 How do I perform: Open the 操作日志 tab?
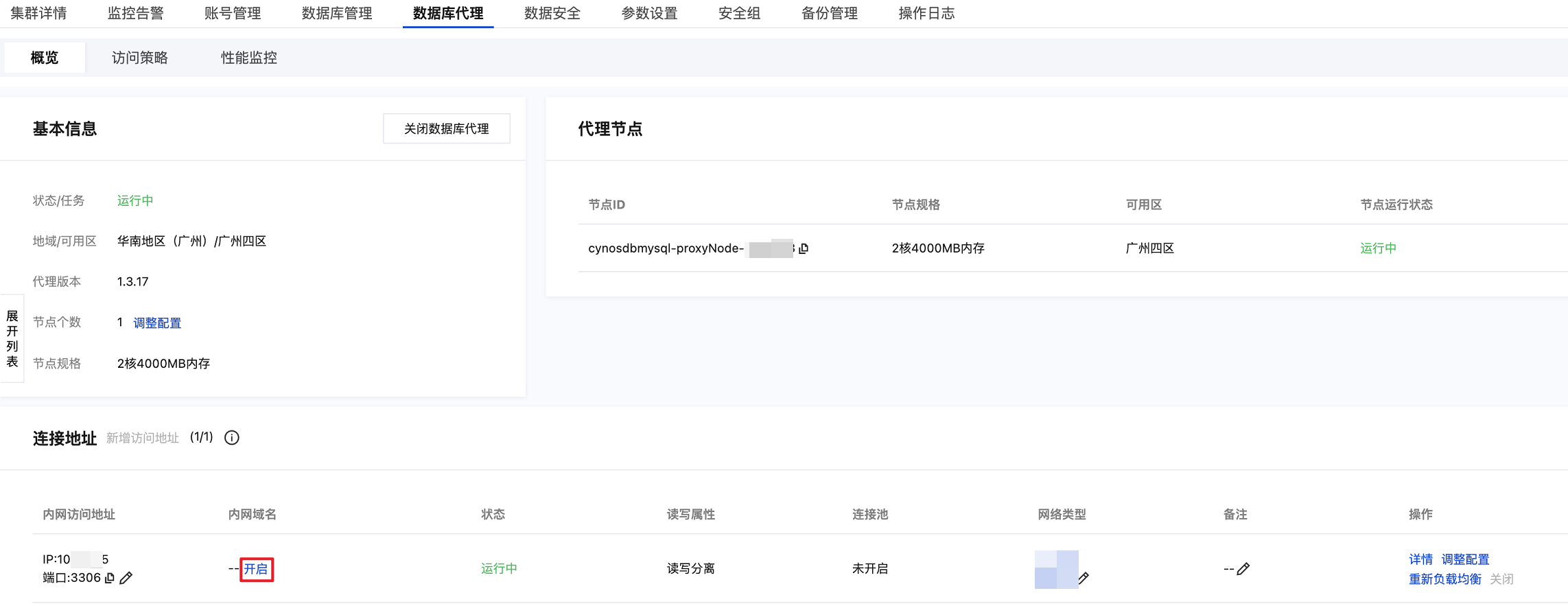(926, 13)
